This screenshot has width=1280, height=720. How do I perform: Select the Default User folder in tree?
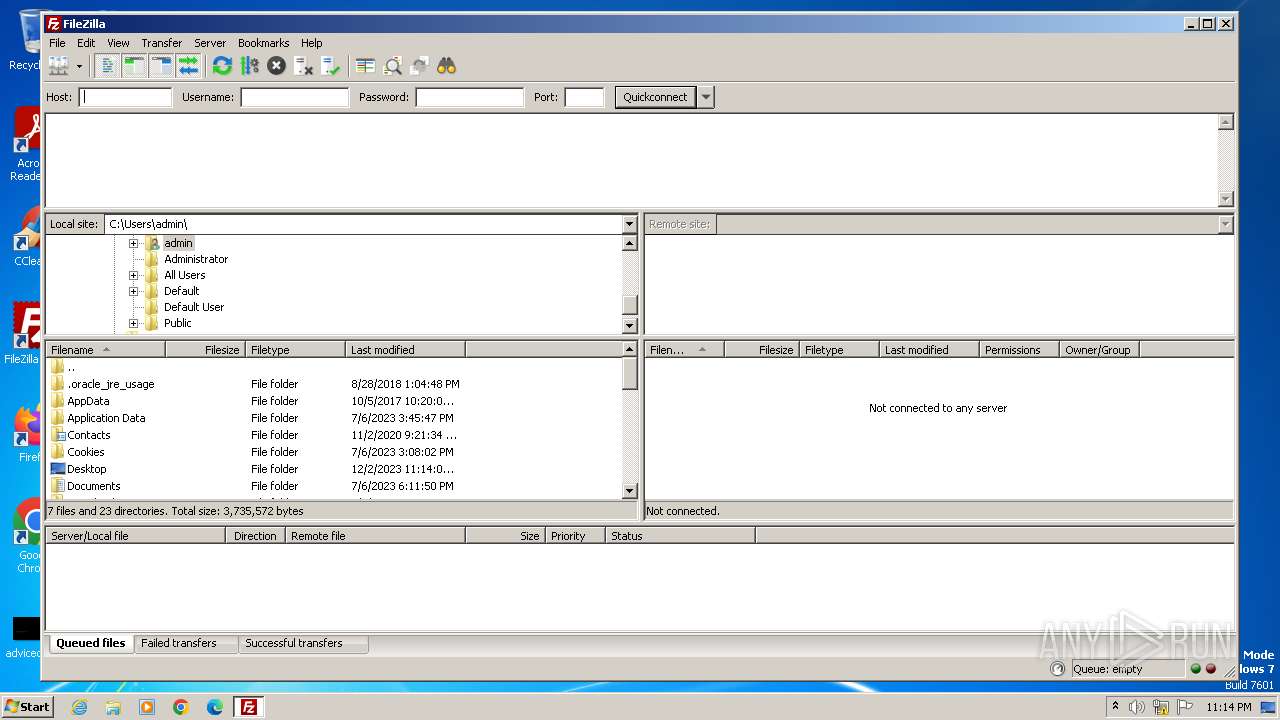[x=194, y=307]
